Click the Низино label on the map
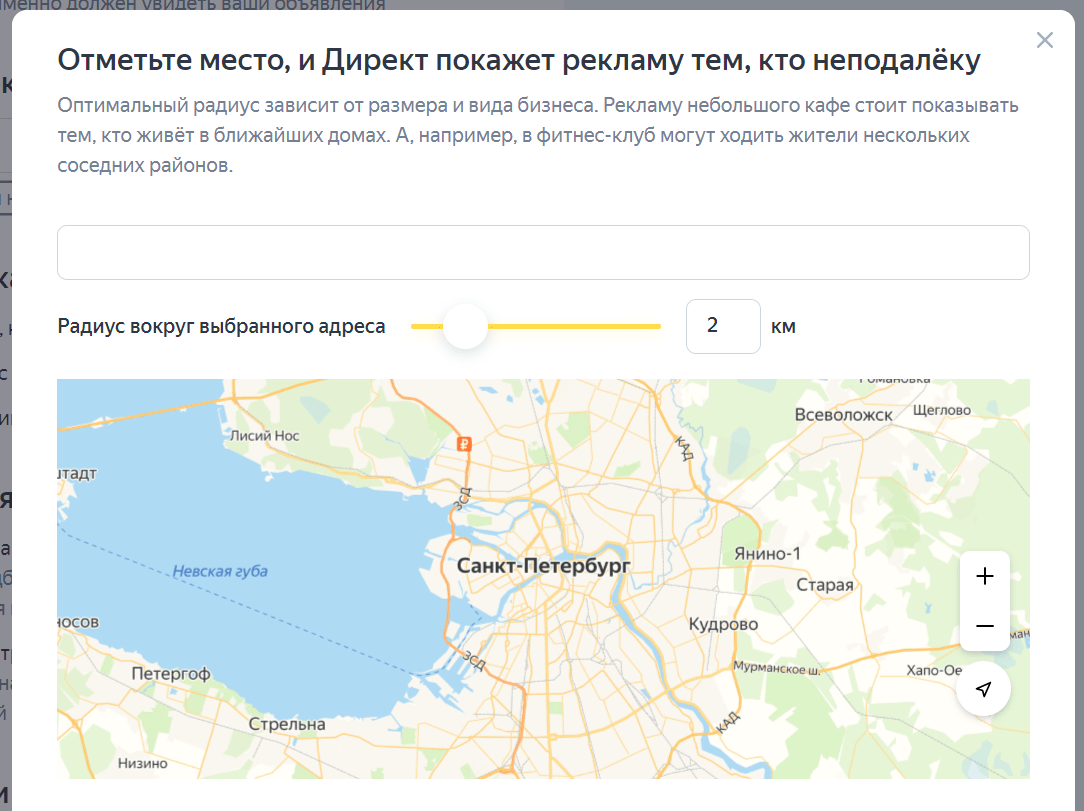The height and width of the screenshot is (811, 1084). [x=142, y=763]
